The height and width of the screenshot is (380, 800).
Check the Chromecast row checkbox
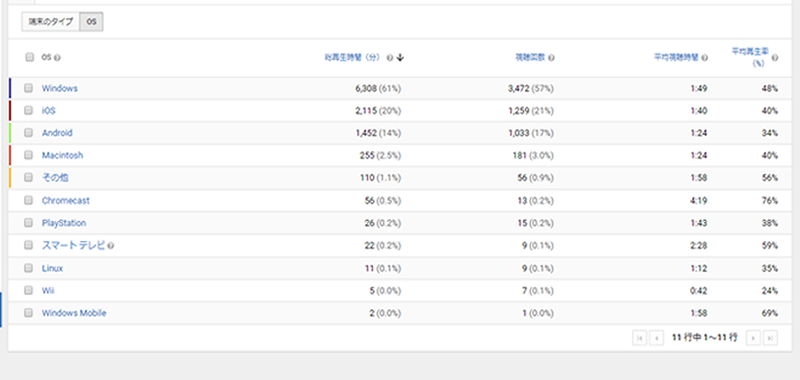coord(29,200)
